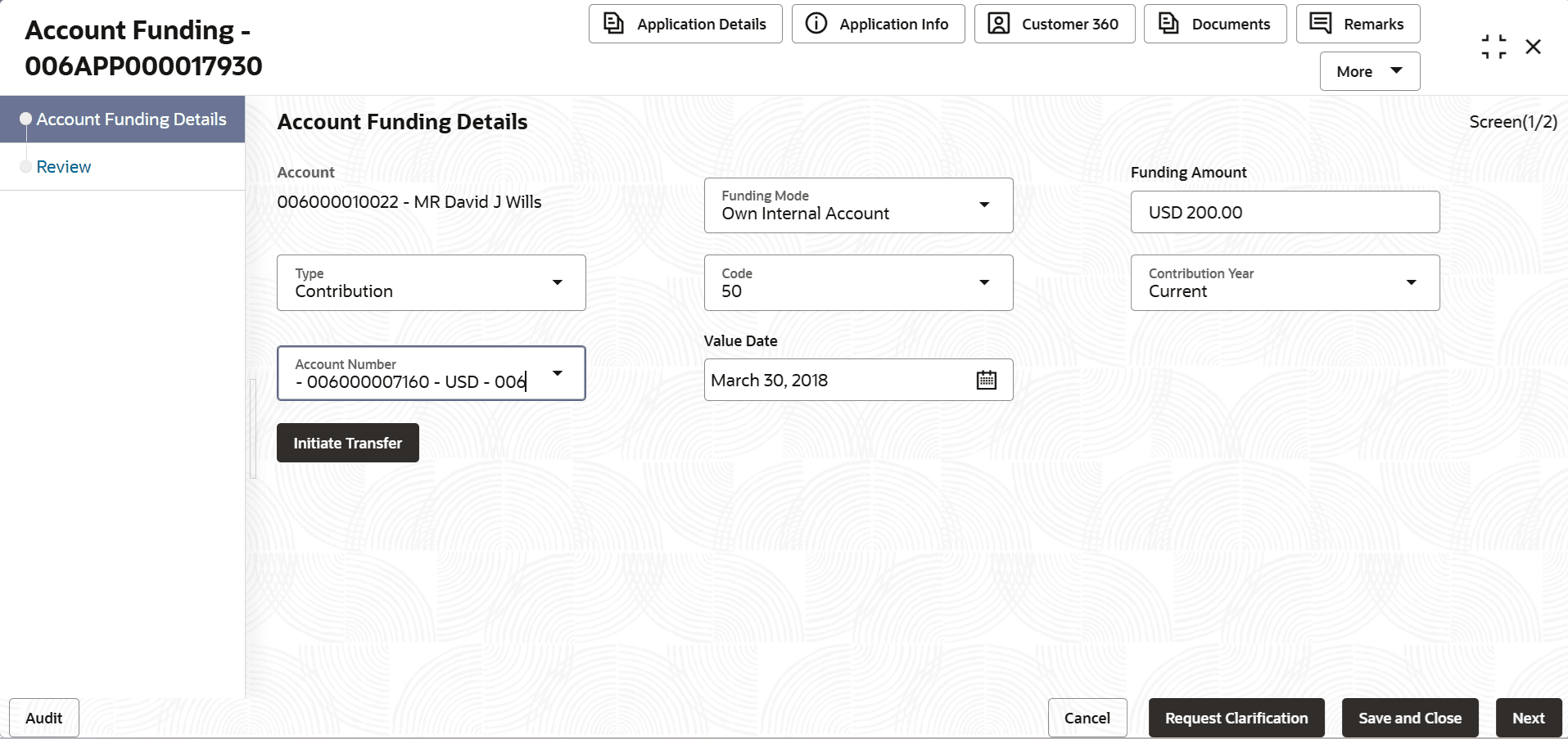This screenshot has height=739, width=1568.
Task: Show Application Info
Action: tap(878, 24)
